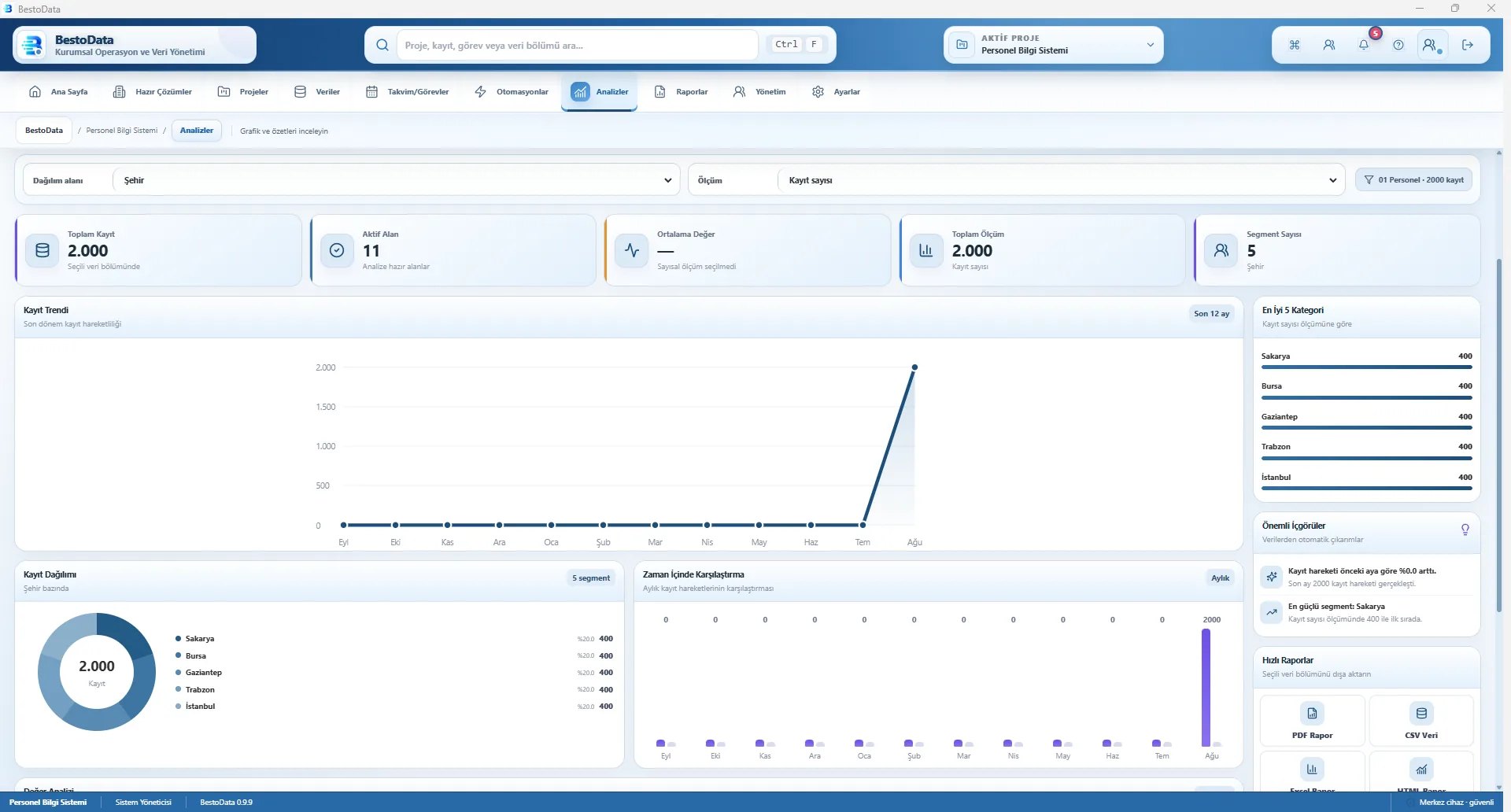Select the Takvim/Görevler tab
Image resolution: width=1511 pixels, height=812 pixels.
tap(408, 92)
